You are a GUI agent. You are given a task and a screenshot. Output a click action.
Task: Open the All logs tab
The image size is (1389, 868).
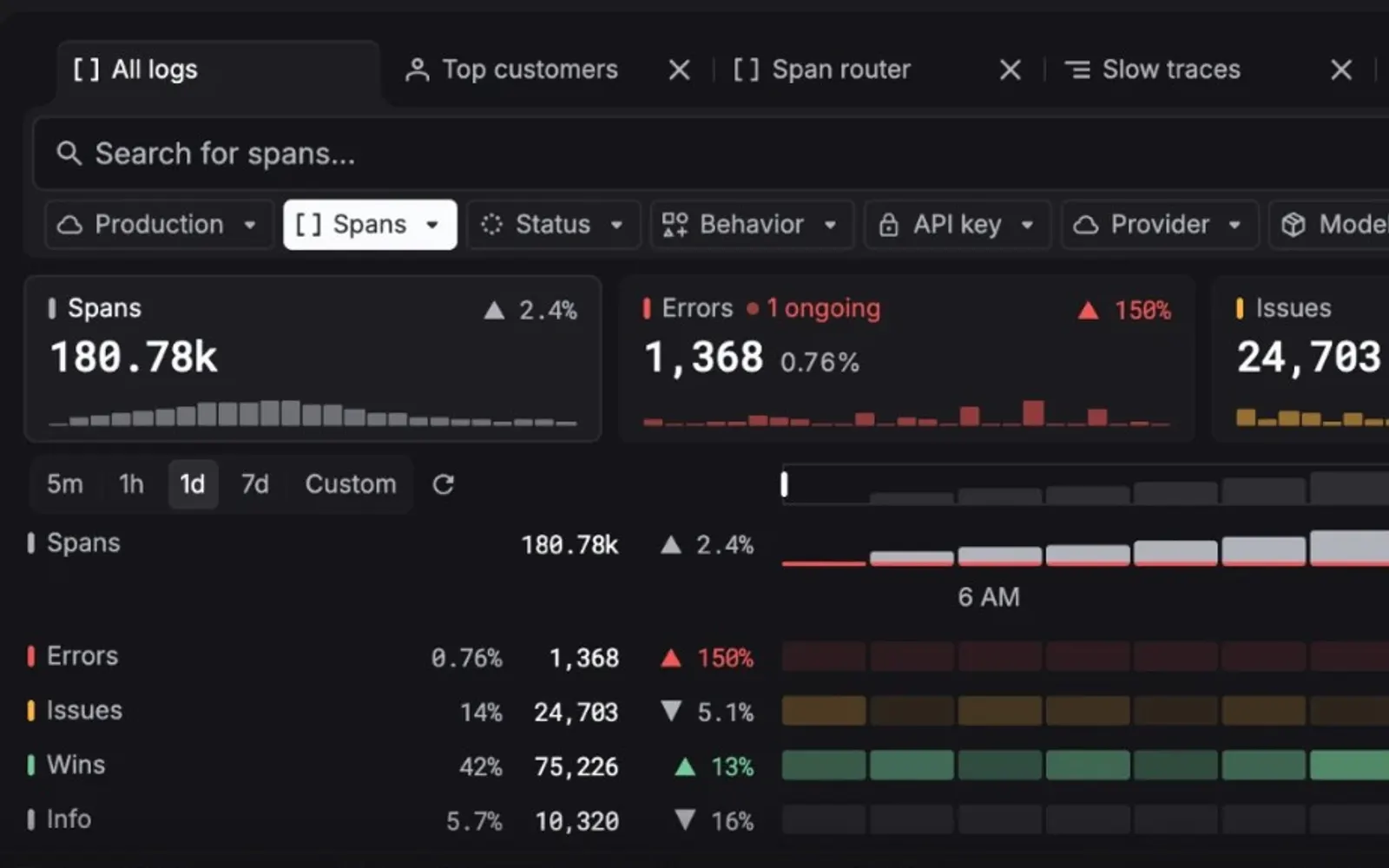(x=219, y=70)
